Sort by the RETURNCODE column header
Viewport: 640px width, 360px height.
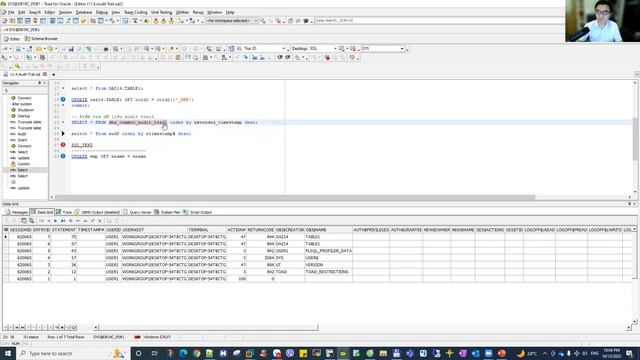260,230
